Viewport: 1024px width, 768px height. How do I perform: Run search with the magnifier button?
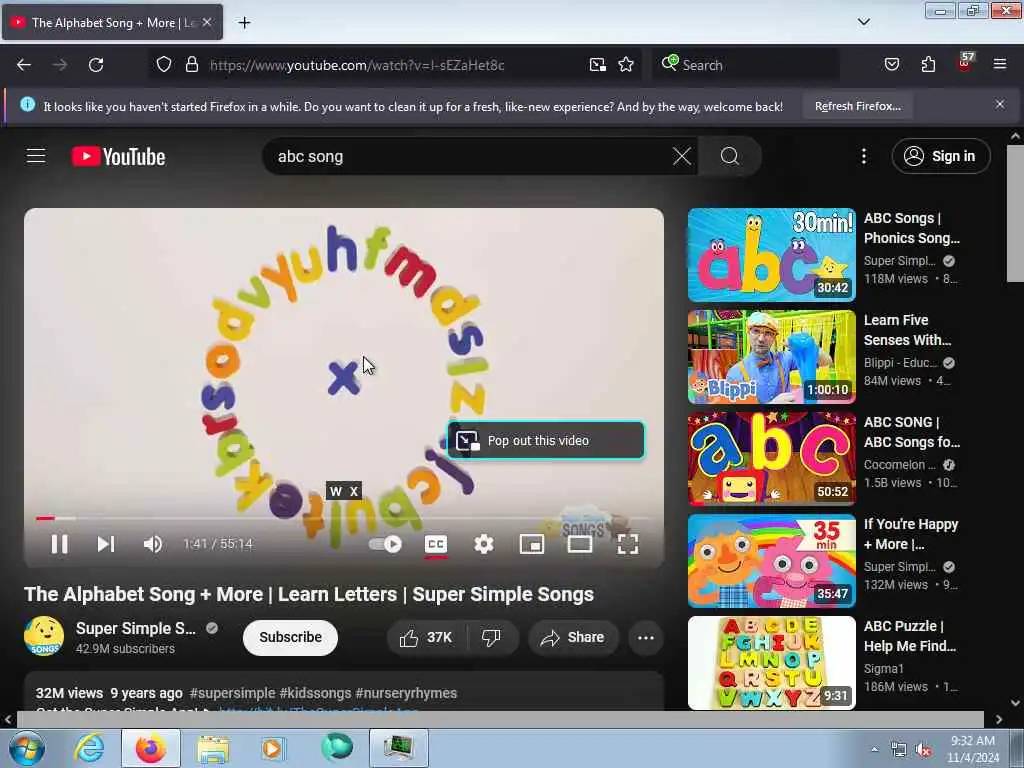click(729, 156)
